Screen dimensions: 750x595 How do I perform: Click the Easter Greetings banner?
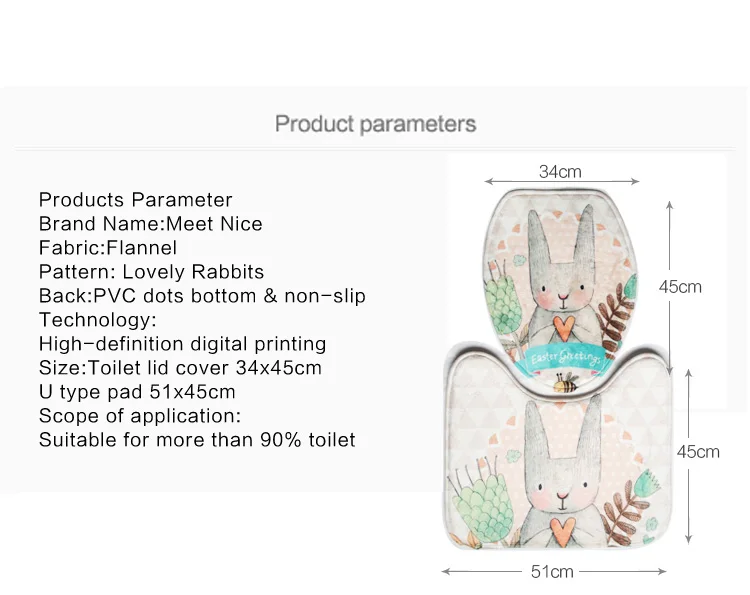(564, 359)
